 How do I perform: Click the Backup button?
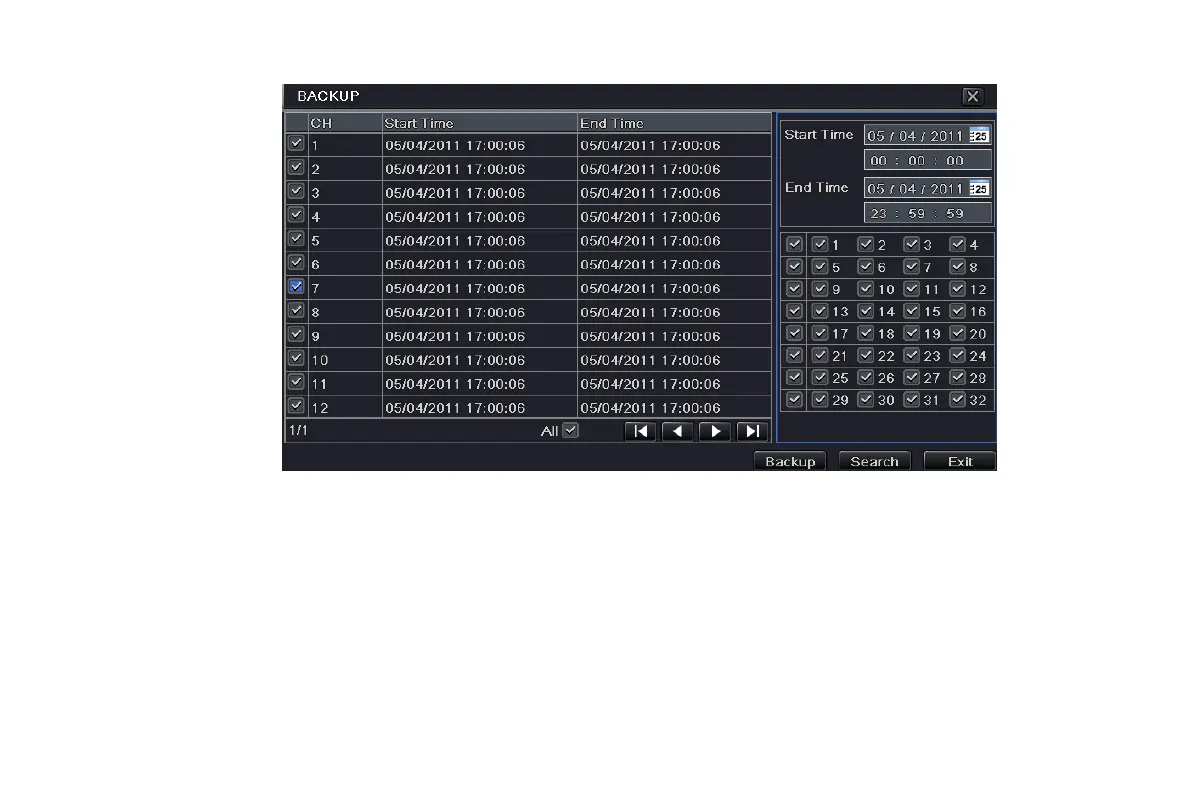790,461
